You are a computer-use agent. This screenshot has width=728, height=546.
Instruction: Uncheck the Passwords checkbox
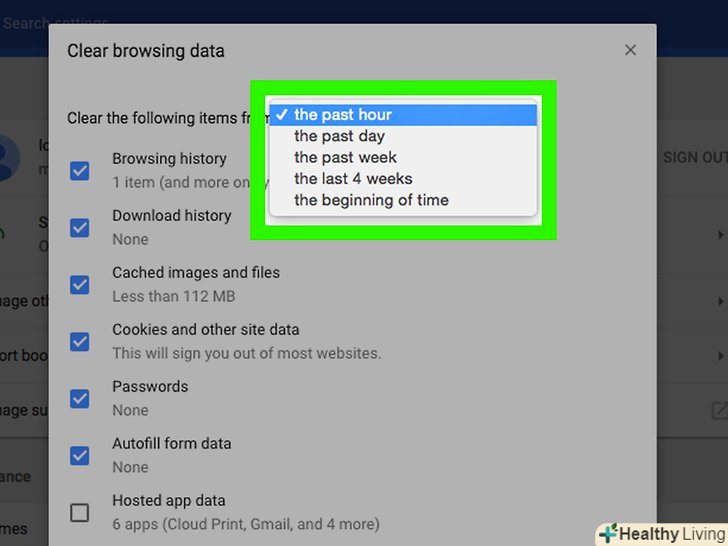pyautogui.click(x=80, y=399)
